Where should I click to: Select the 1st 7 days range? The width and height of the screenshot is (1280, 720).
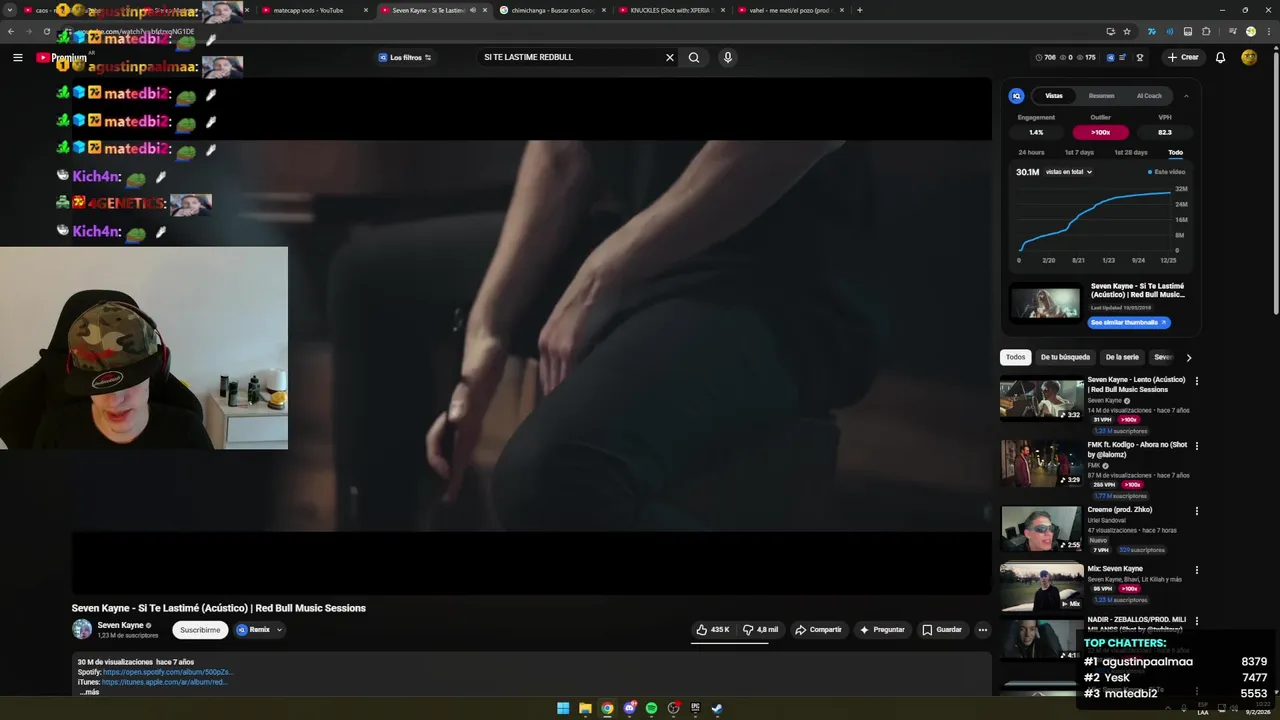1079,152
